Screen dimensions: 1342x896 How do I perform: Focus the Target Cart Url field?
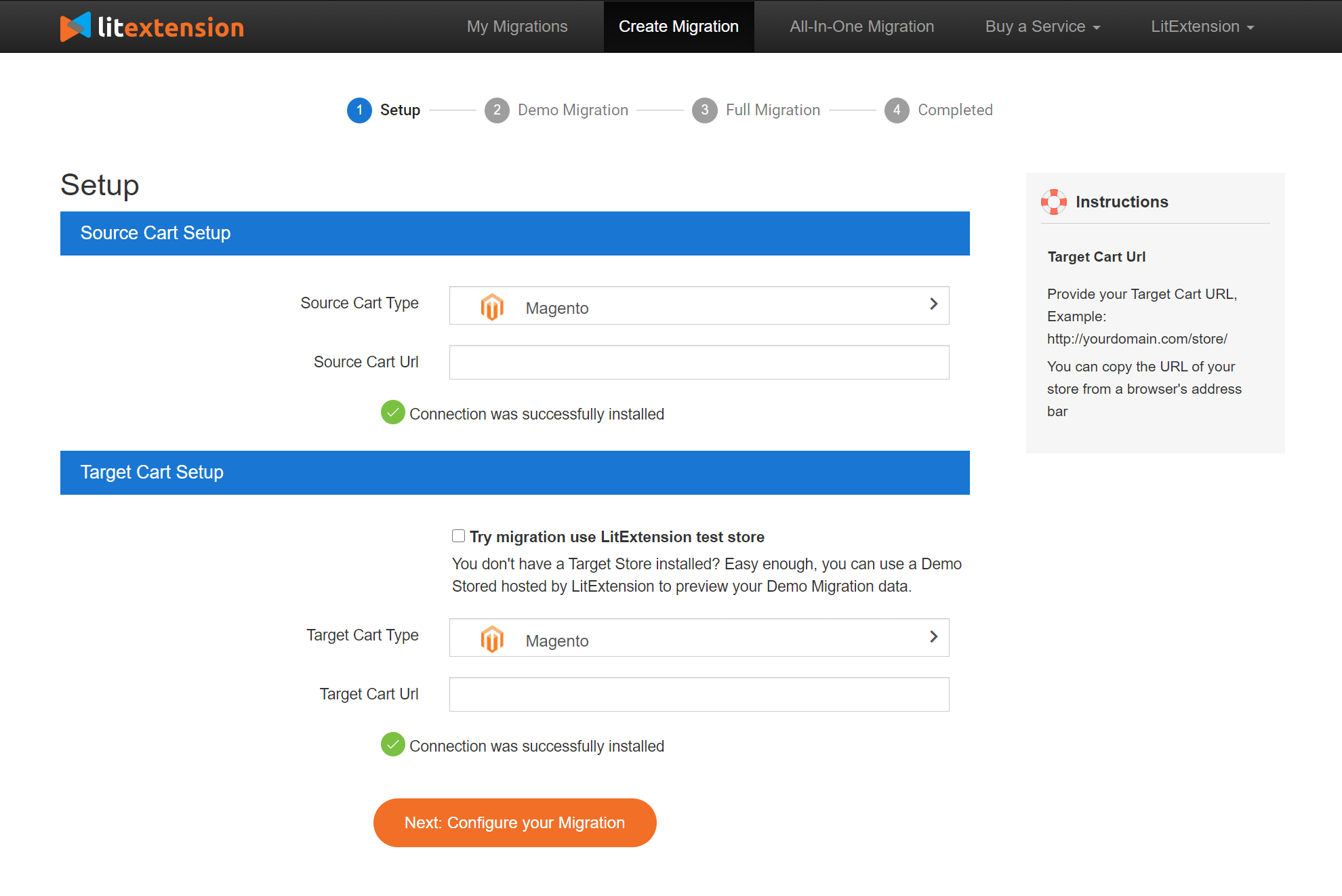pyautogui.click(x=699, y=694)
